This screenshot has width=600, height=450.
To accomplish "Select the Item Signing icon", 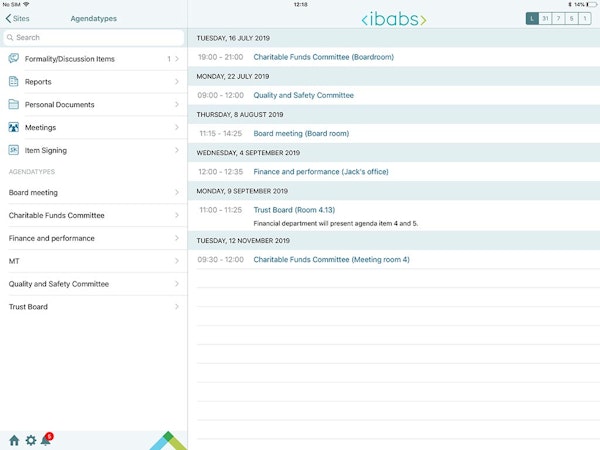I will [x=13, y=150].
